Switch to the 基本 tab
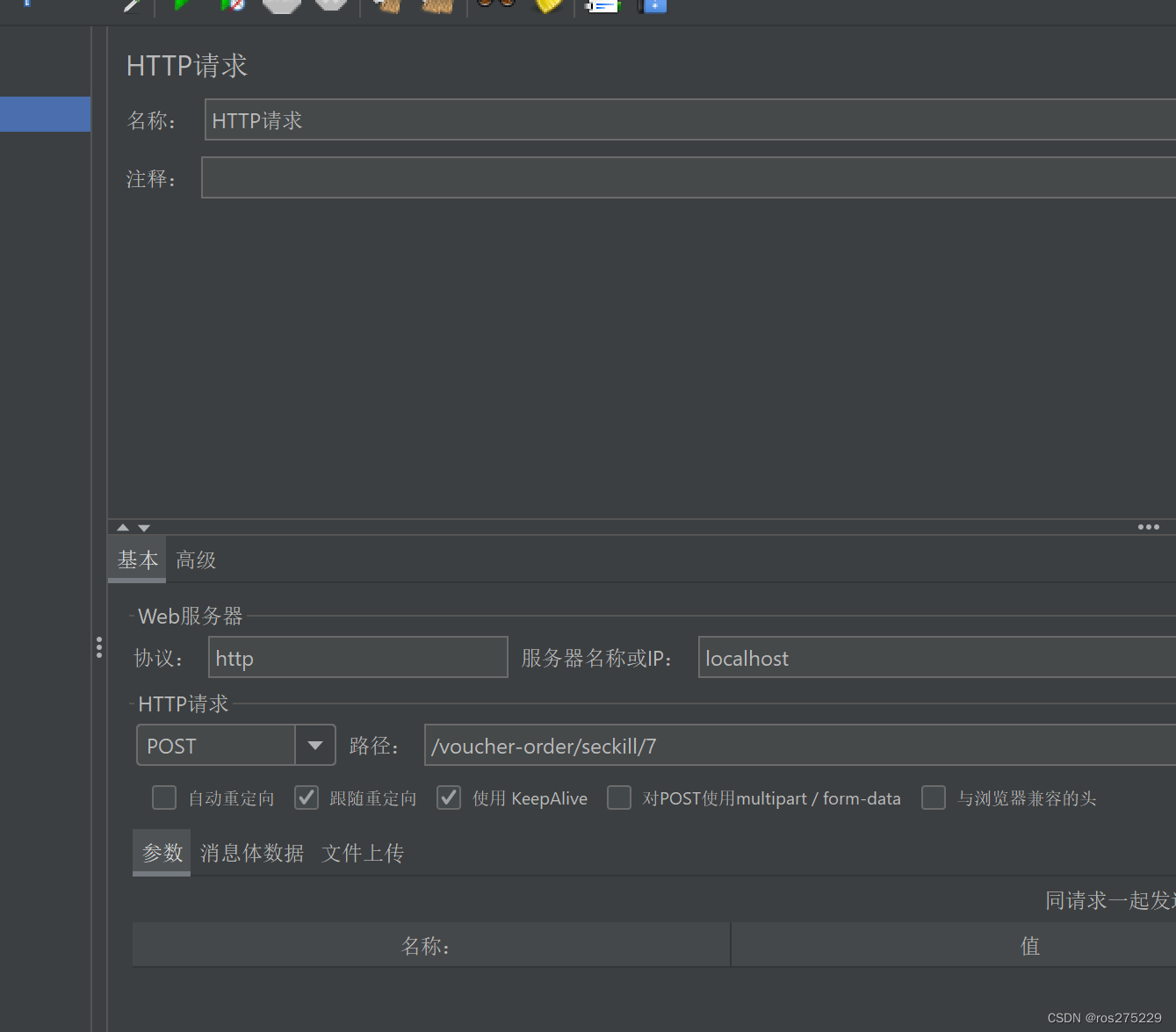 137,560
